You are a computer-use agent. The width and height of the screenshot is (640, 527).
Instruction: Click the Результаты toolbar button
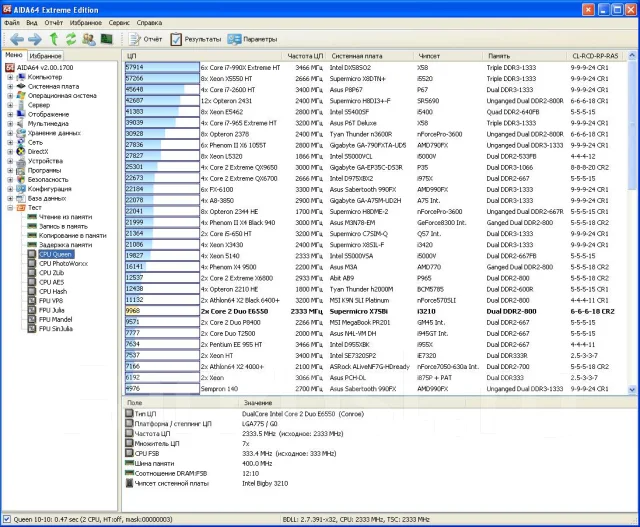196,39
